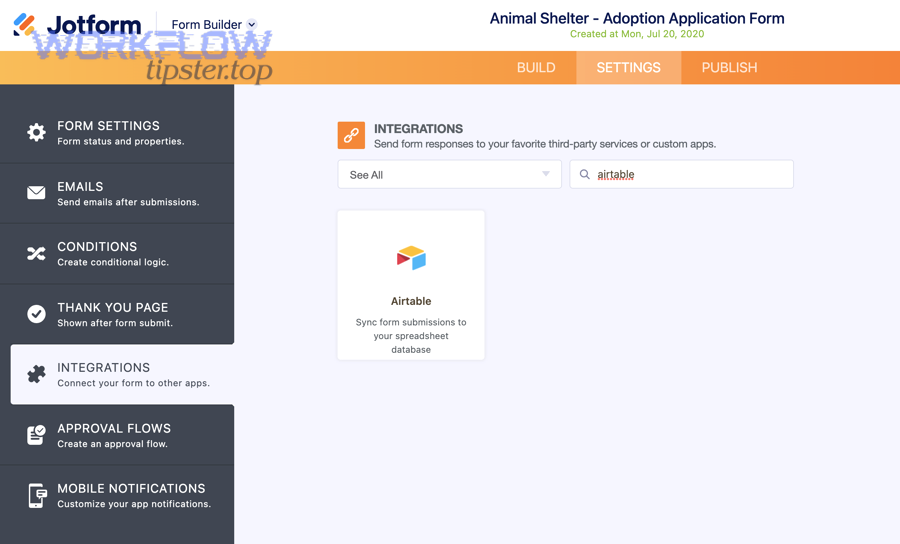Screen dimensions: 900x544
Task: Click the search magnifier icon
Action: click(x=584, y=174)
